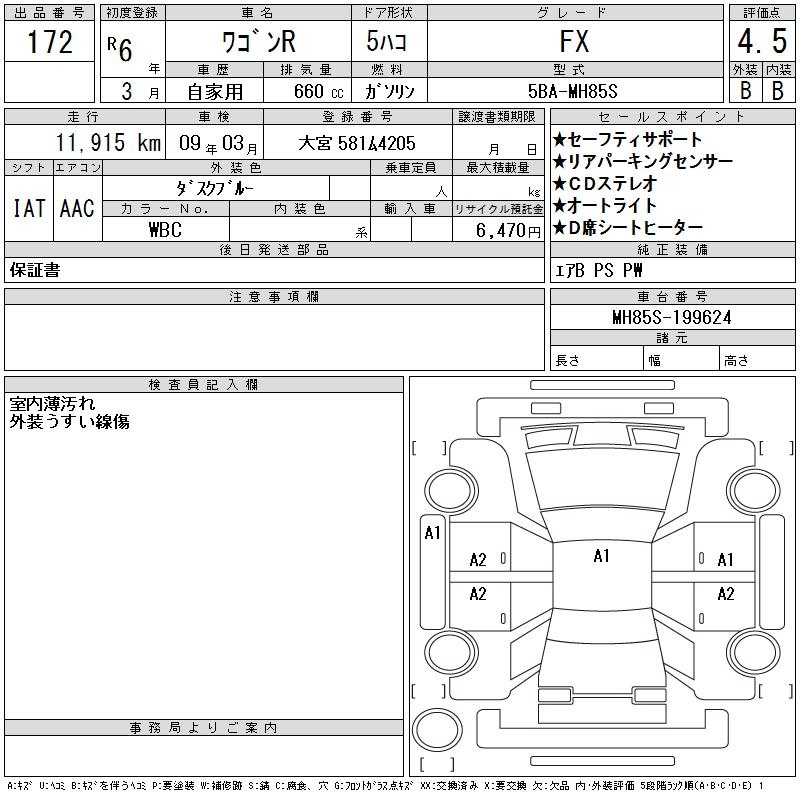Click the damage code legend line at the bottom
Viewport: 800px width, 800px height.
[x=385, y=786]
